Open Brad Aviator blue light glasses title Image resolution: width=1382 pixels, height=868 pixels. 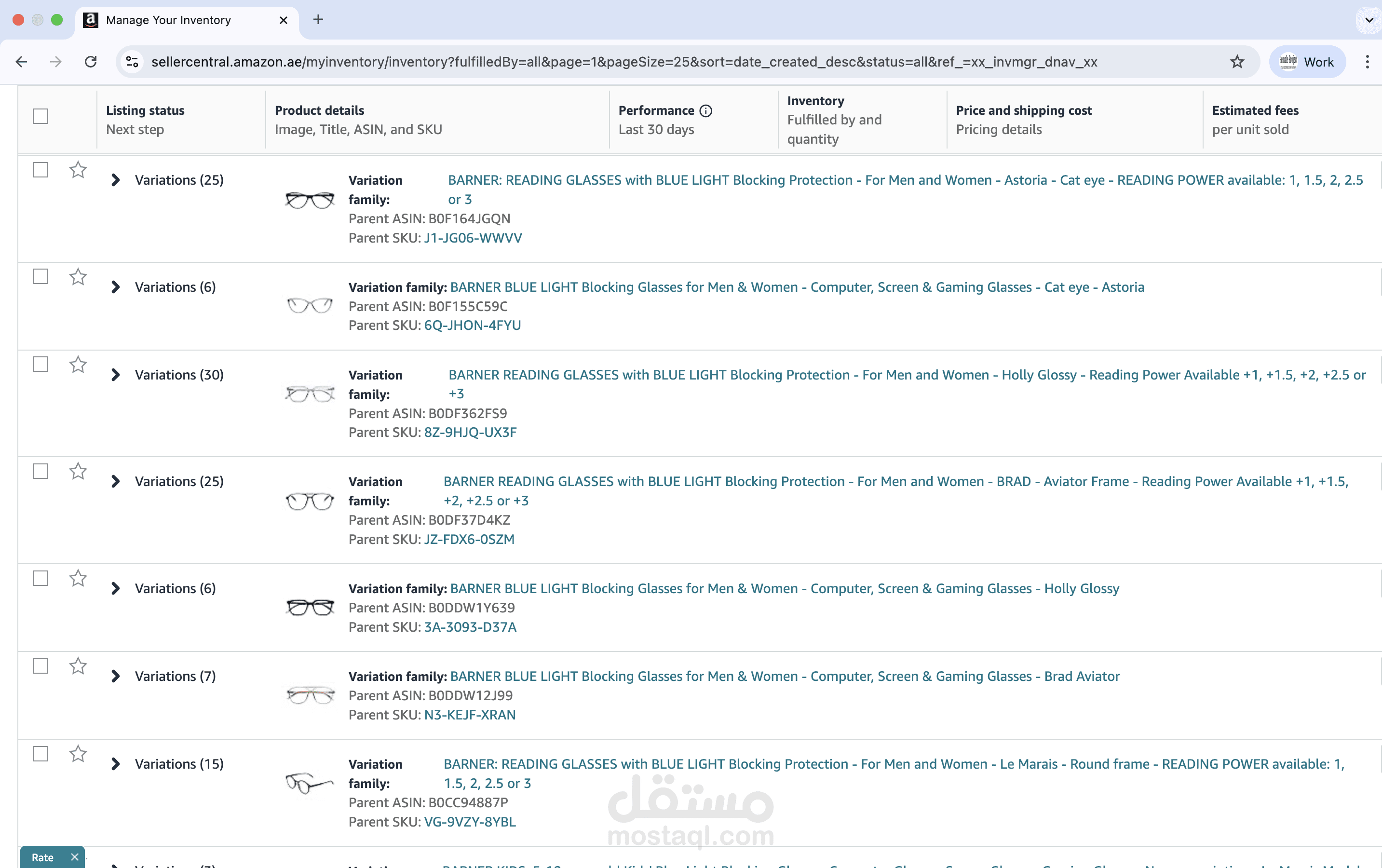785,676
